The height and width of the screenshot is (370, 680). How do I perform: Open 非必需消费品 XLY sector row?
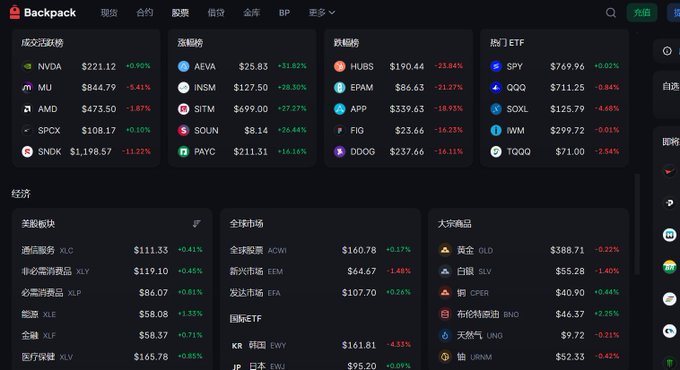click(112, 272)
